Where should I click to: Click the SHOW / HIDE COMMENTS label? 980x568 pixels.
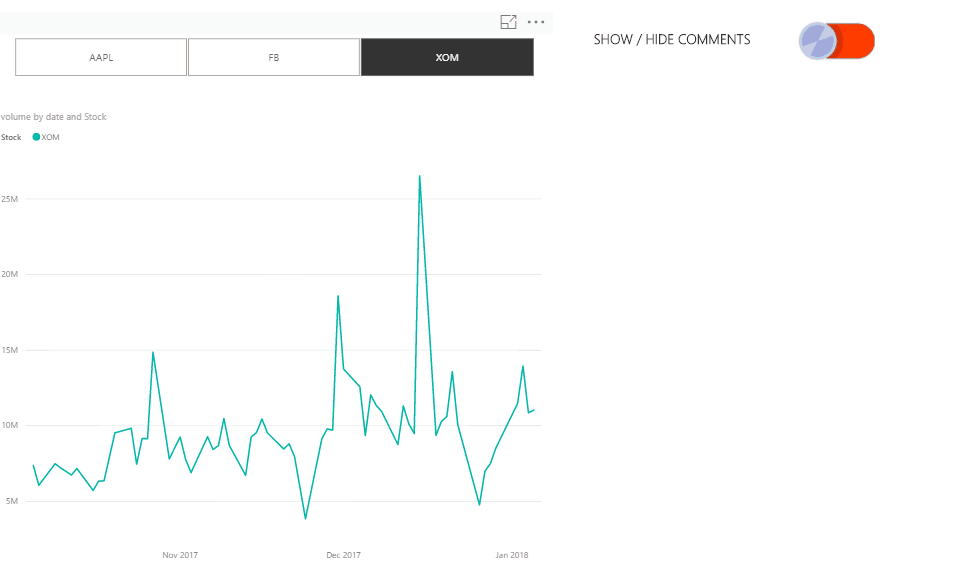tap(672, 39)
